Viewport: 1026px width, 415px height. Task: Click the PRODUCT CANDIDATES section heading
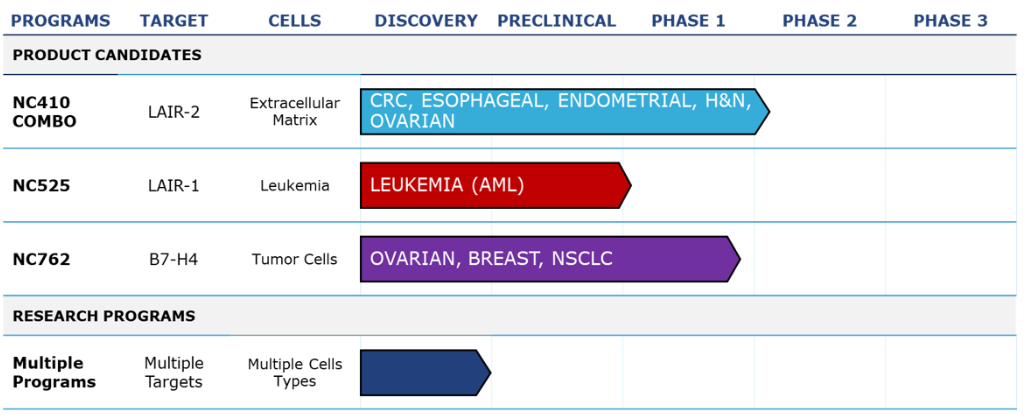tap(107, 55)
